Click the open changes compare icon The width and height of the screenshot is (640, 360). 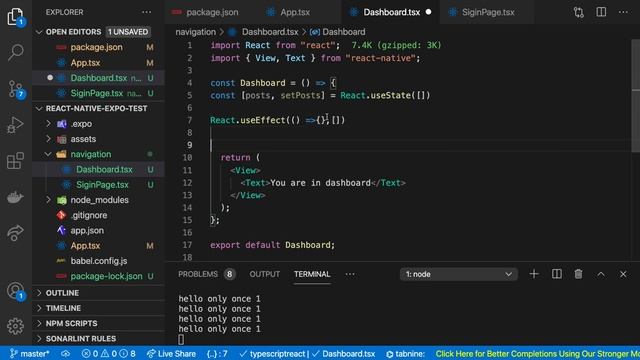[578, 12]
